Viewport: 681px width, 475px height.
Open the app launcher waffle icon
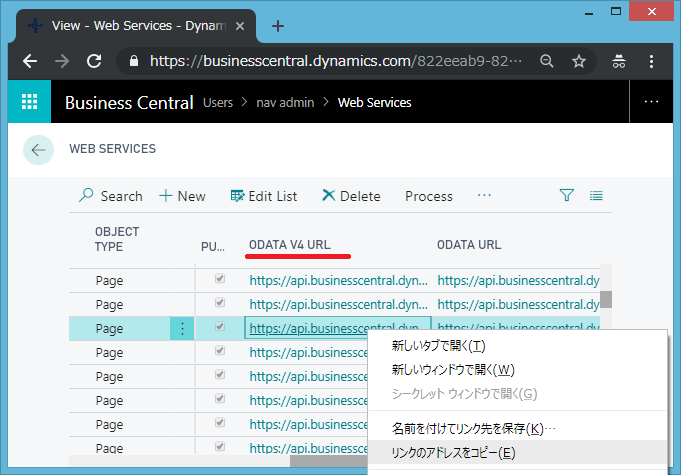coord(29,102)
